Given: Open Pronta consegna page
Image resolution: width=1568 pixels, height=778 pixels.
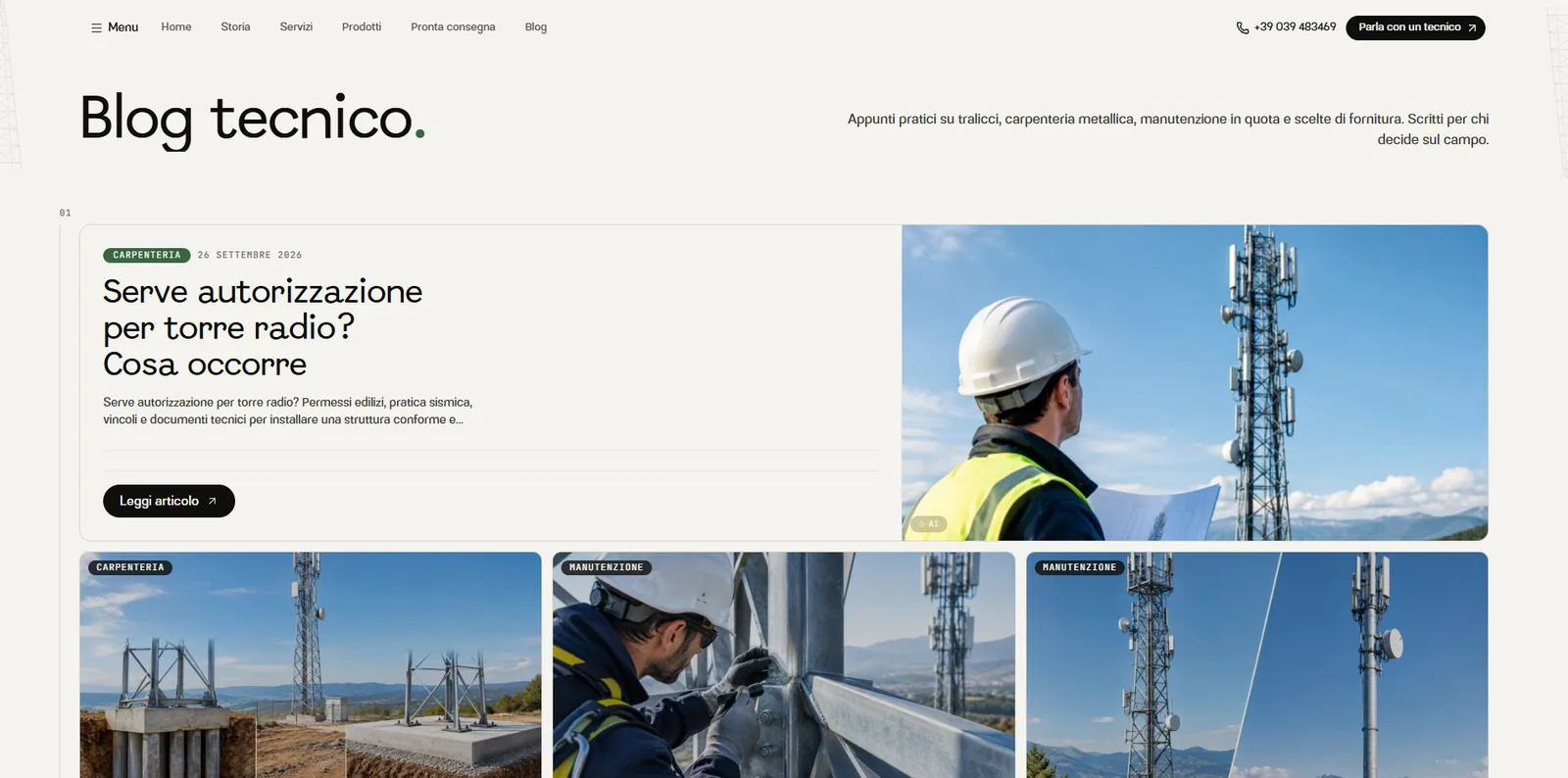Looking at the screenshot, I should 453,27.
